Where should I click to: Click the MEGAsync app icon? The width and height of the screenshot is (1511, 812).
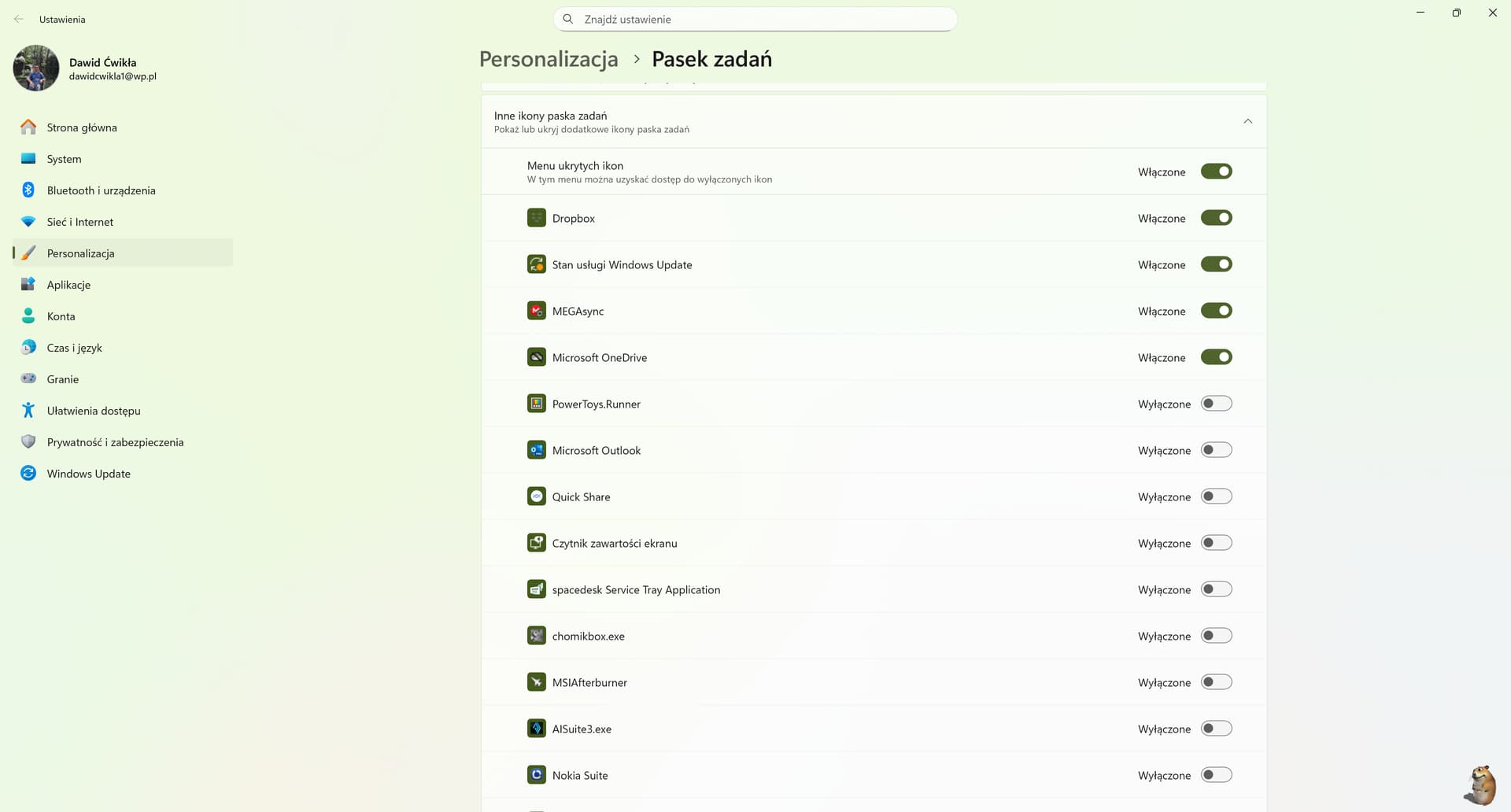pyautogui.click(x=536, y=311)
